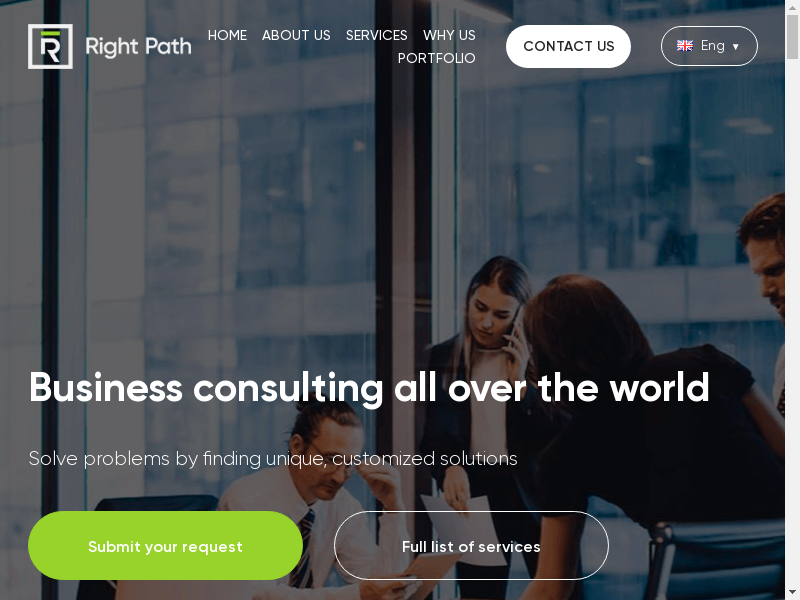Screen dimensions: 800x600
Task: View the PORTFOLIO menu item
Action: [436, 58]
